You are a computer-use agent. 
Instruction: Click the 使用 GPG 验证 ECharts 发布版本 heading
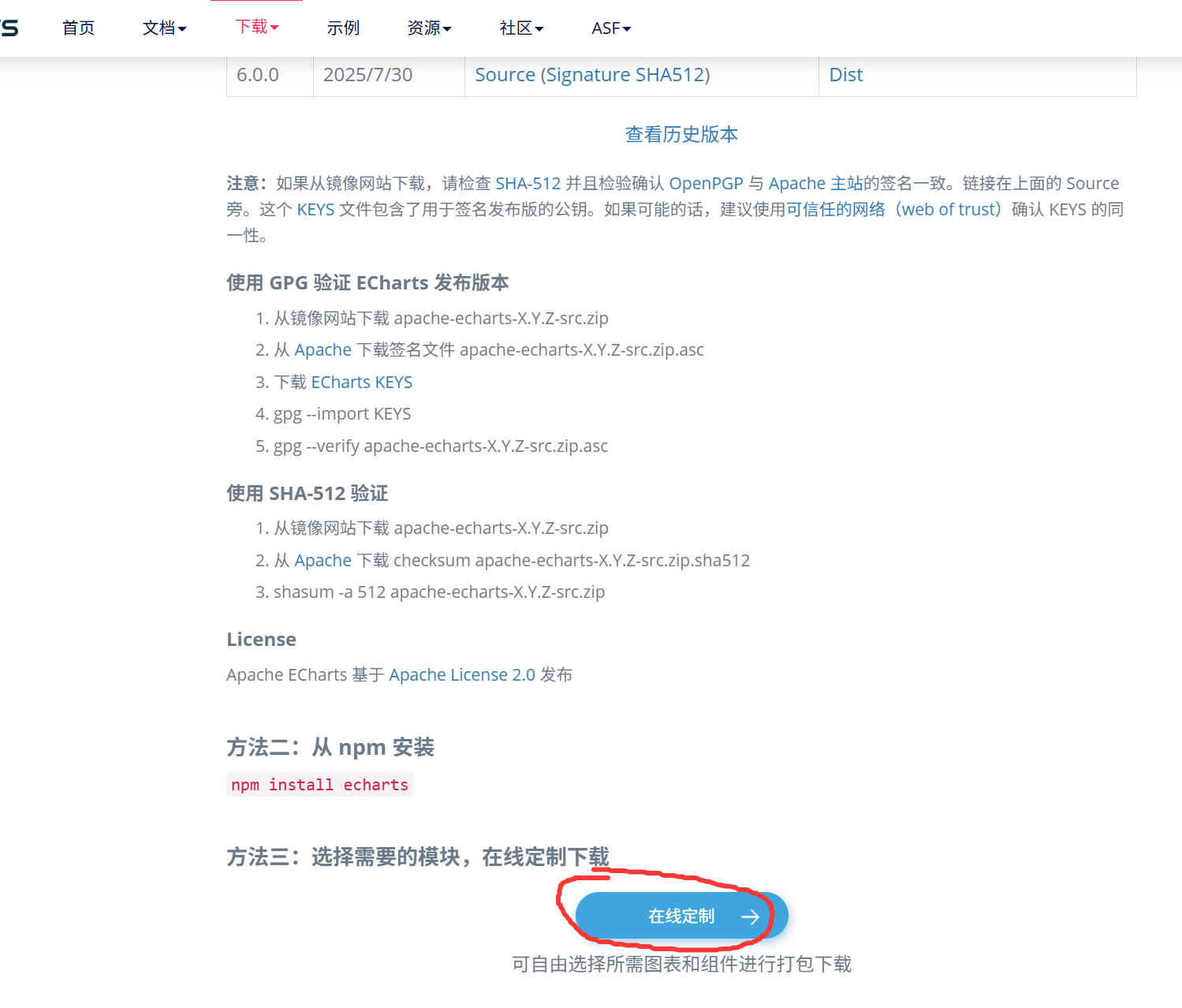(x=367, y=283)
